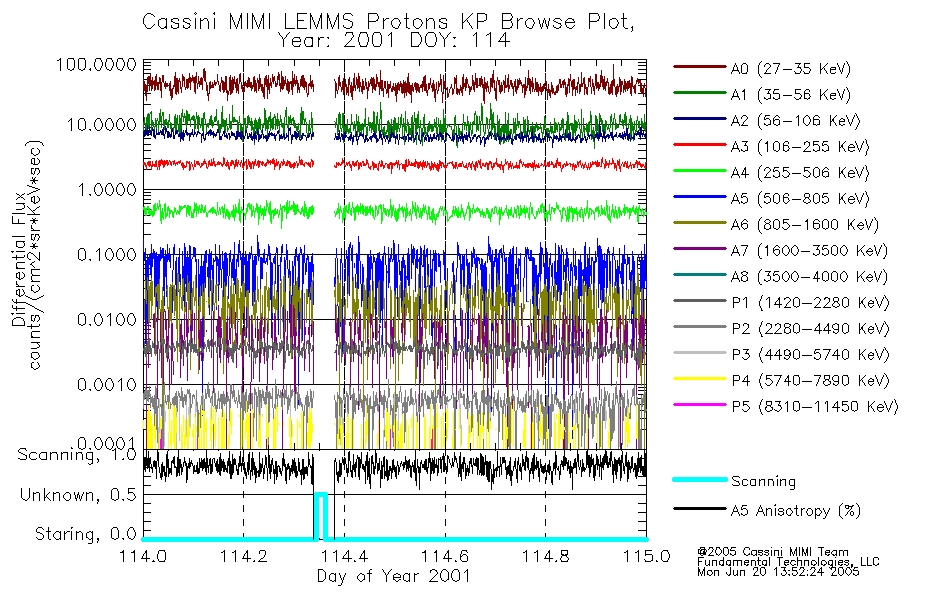Click the blue A5 legend line
Image resolution: width=950 pixels, height=600 pixels.
pos(700,197)
